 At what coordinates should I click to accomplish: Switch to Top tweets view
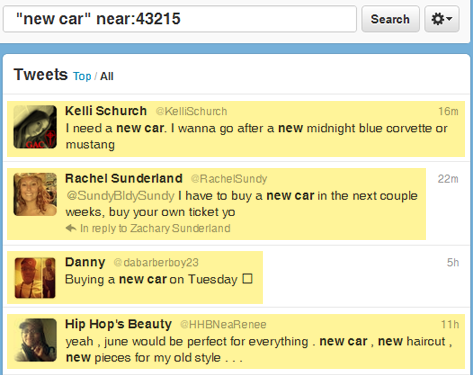click(82, 76)
